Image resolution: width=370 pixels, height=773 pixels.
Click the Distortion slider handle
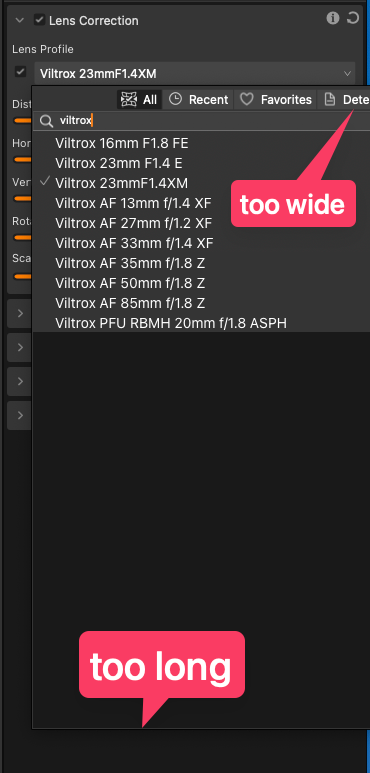[x=22, y=120]
